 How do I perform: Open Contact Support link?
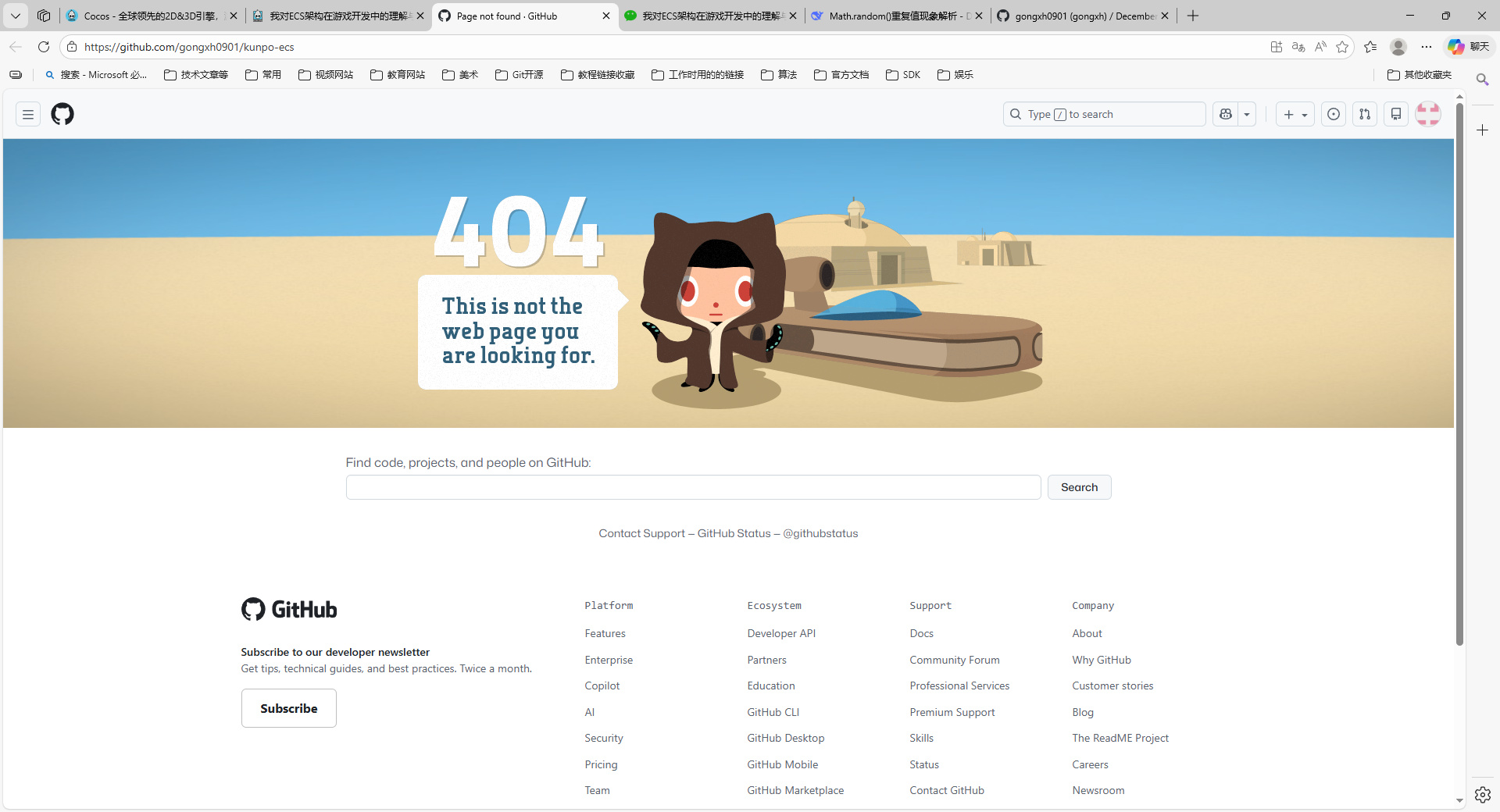[641, 534]
